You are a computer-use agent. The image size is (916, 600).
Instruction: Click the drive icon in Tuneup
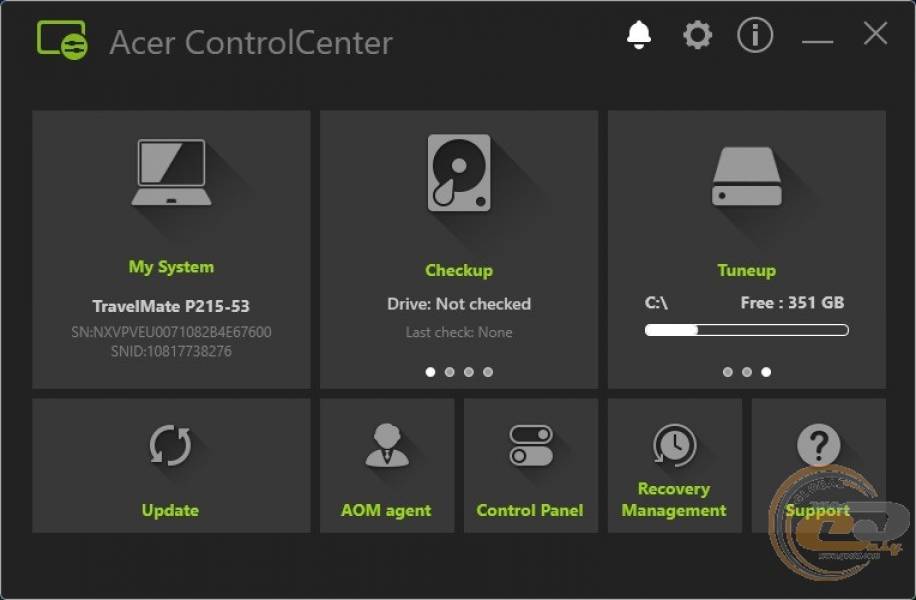pos(747,176)
